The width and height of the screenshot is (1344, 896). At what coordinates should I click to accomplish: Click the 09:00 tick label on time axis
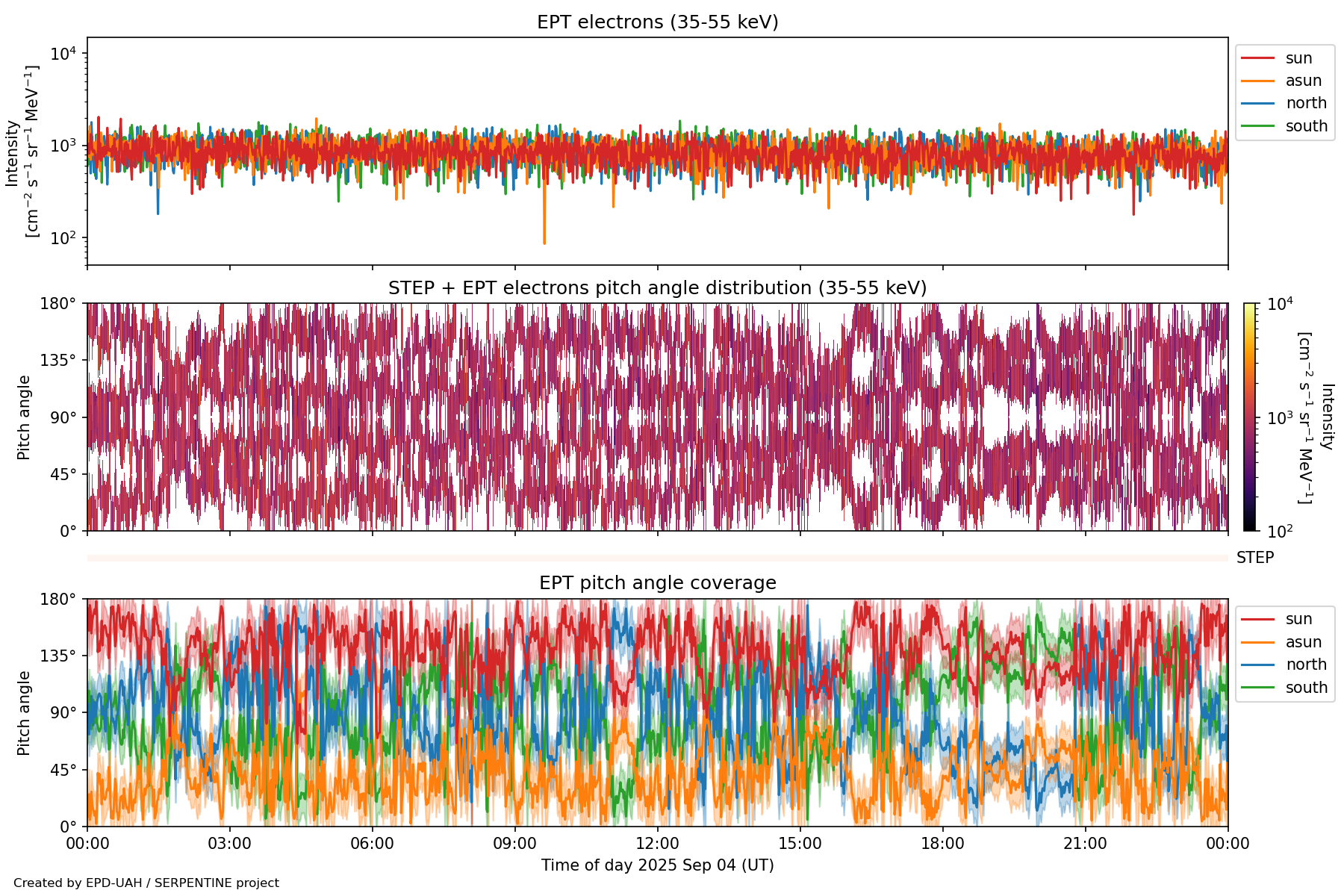514,844
